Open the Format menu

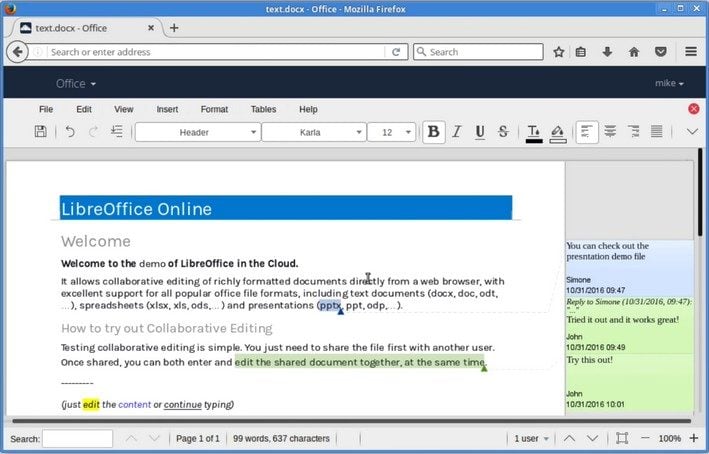(214, 109)
